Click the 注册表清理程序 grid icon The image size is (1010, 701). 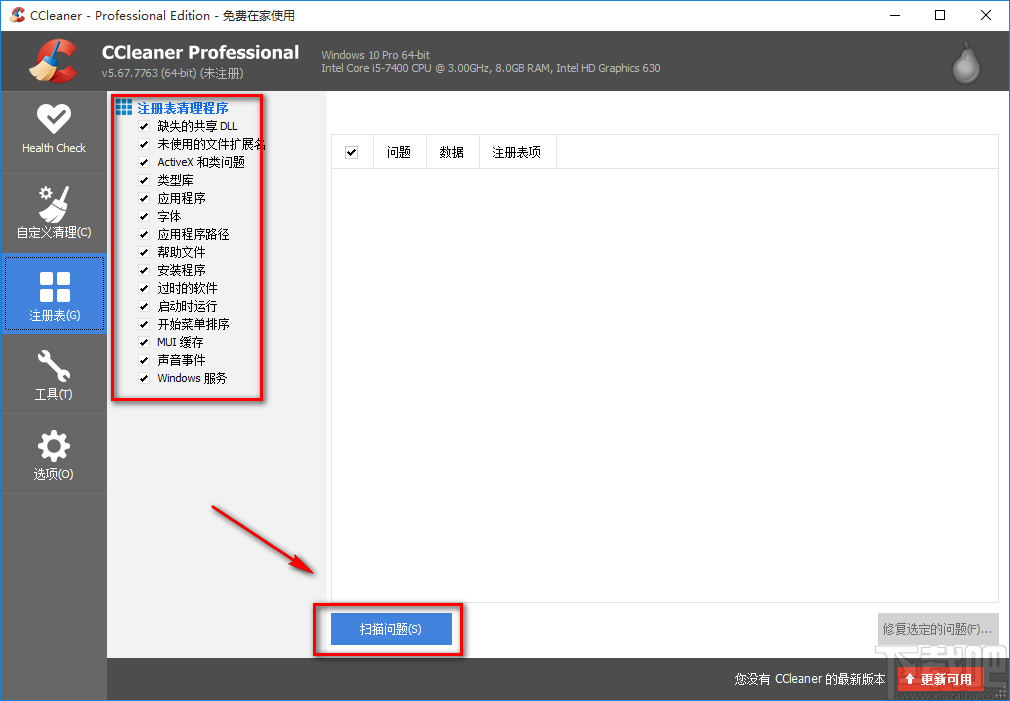124,106
